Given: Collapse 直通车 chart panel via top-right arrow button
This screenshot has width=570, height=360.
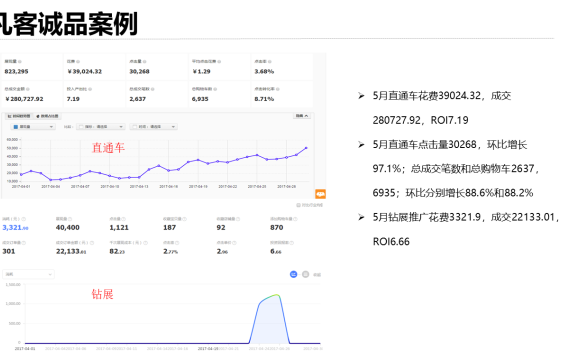Looking at the screenshot, I should tap(302, 116).
